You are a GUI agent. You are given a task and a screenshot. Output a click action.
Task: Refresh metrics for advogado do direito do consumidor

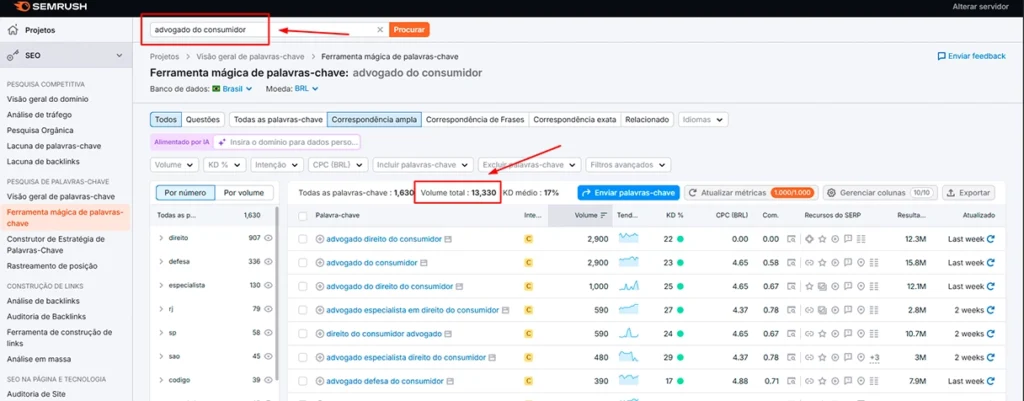[991, 286]
